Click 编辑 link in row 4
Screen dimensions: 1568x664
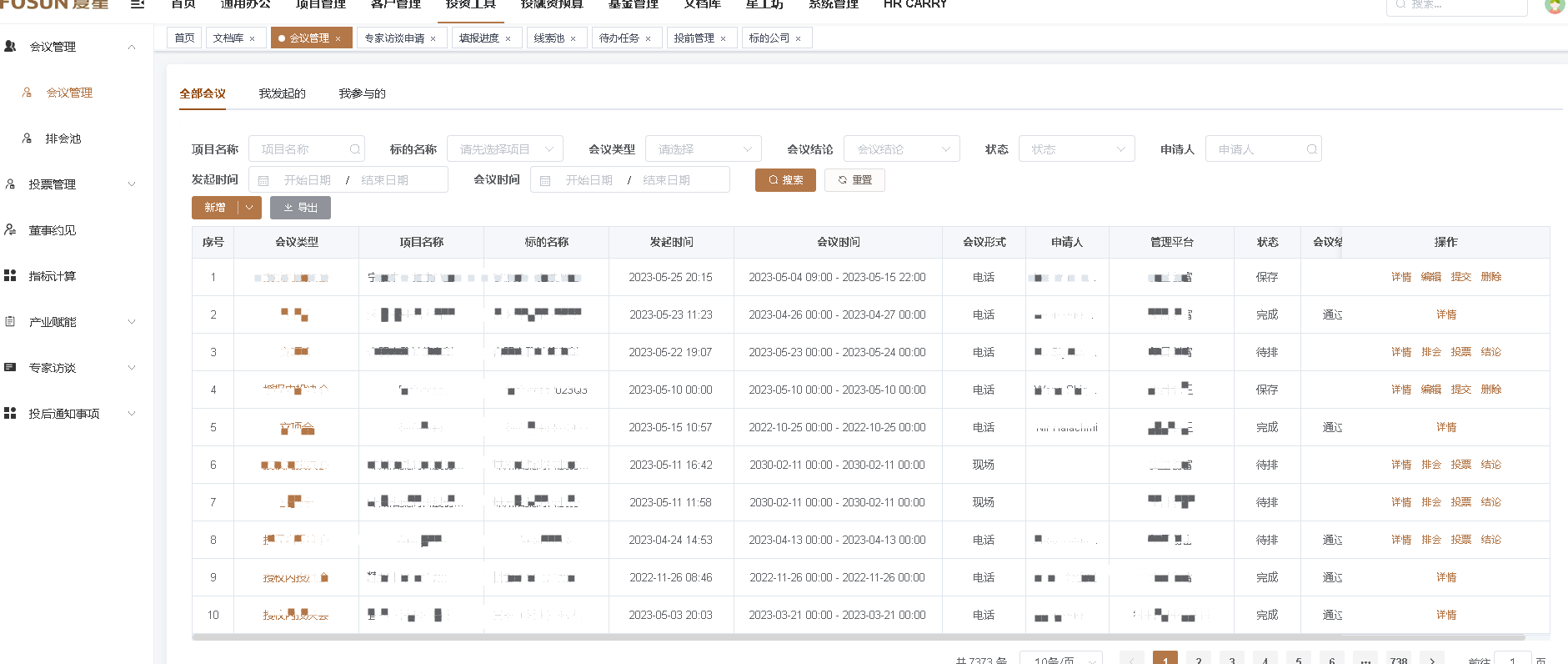coord(1431,390)
